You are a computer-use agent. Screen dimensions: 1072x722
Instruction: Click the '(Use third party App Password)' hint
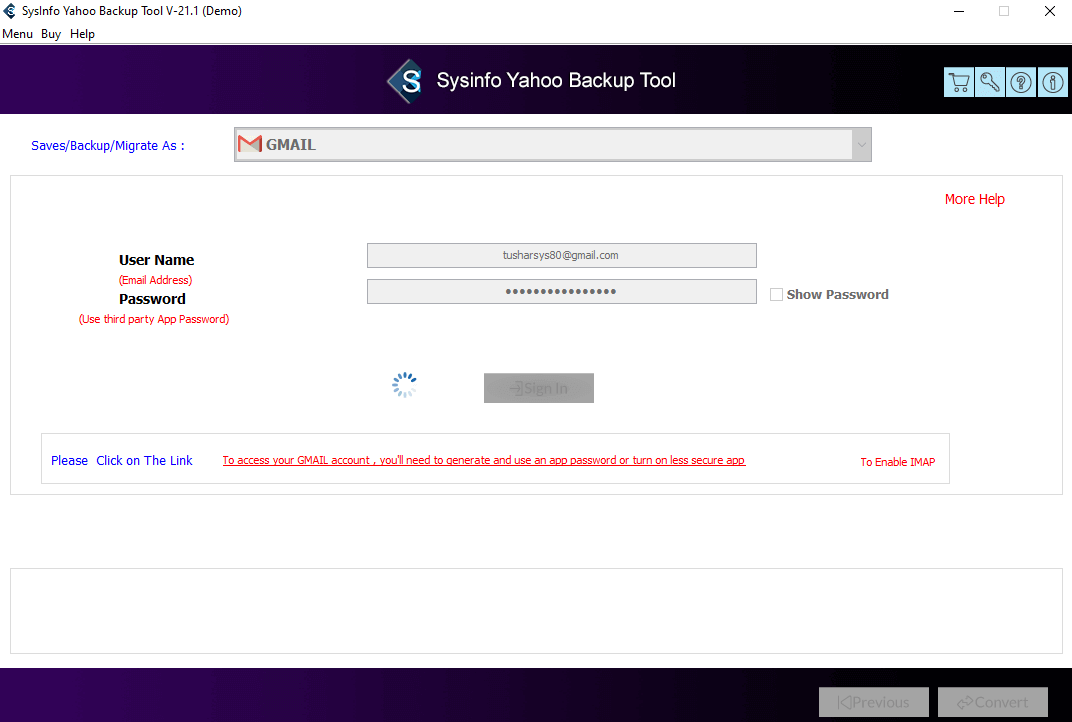click(154, 319)
